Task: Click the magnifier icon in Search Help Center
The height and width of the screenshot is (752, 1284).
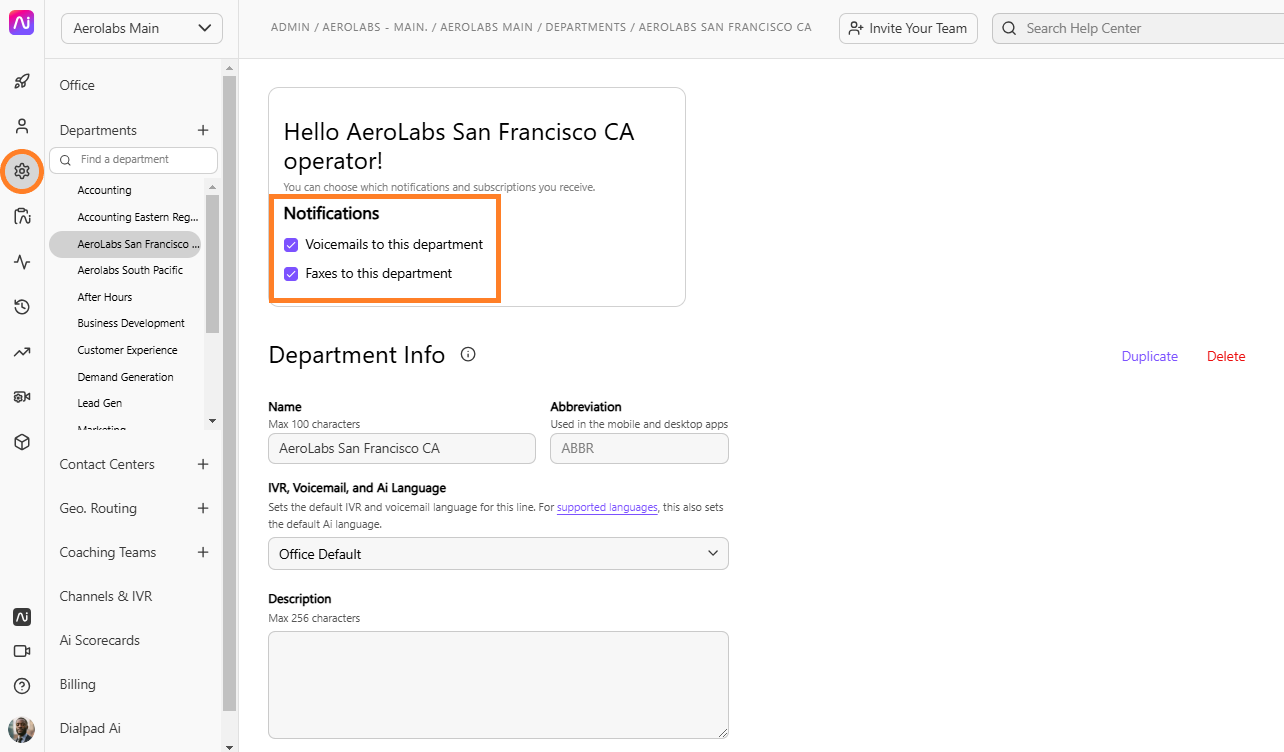Action: tap(1010, 28)
